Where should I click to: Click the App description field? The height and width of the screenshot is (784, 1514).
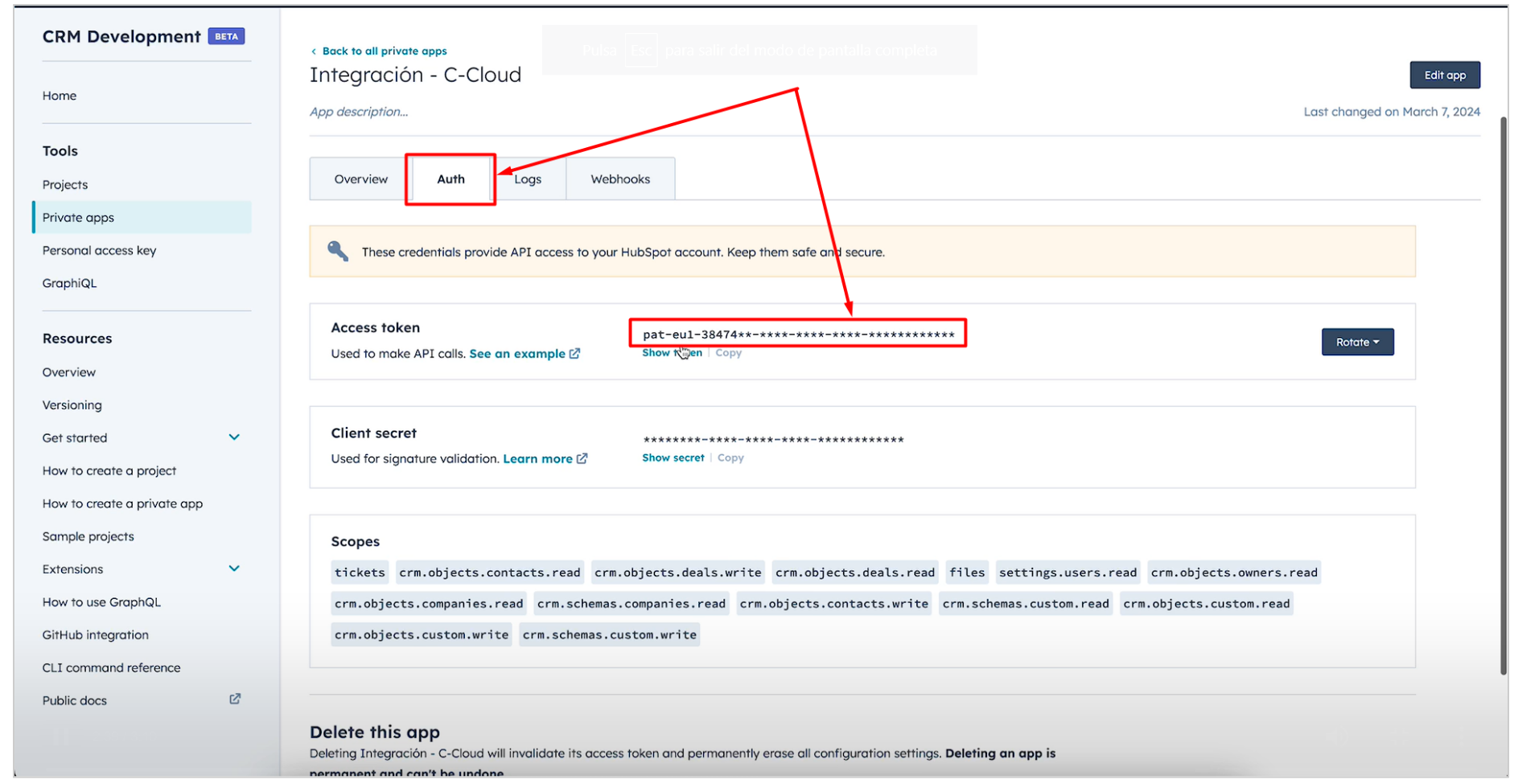[359, 112]
